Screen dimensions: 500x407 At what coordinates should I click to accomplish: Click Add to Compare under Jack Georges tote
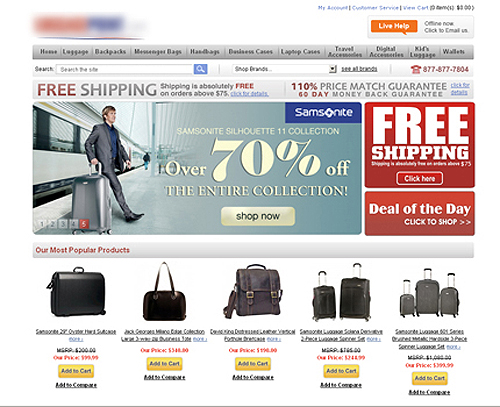point(164,377)
